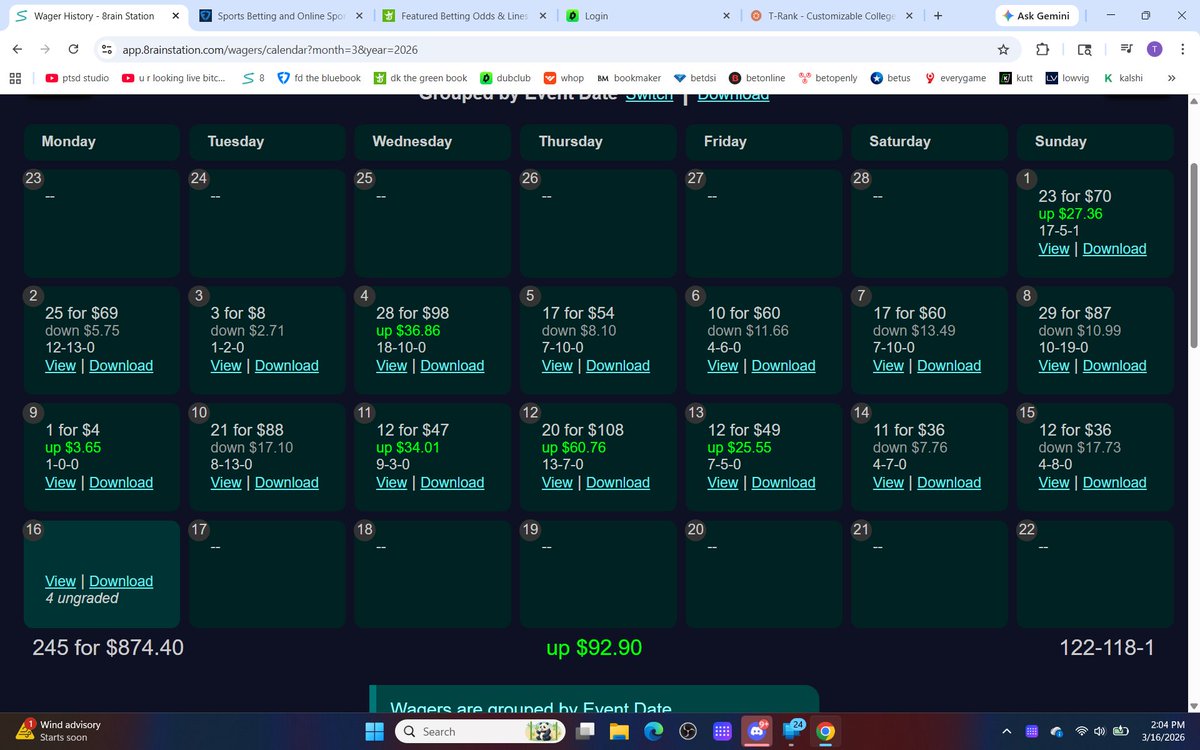The image size is (1200, 750).
Task: Open Task View from the taskbar
Action: 585,732
